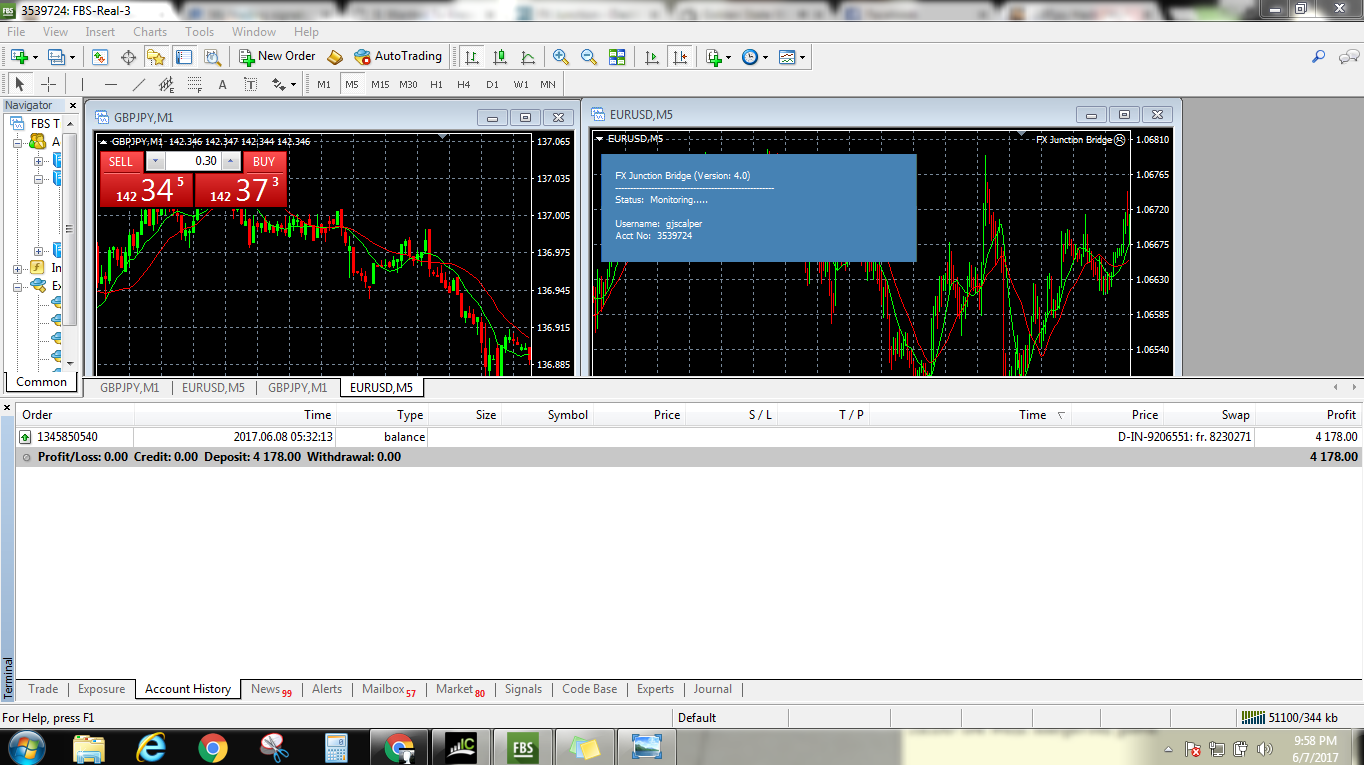
Task: Open the Journal terminal tab
Action: coord(712,689)
